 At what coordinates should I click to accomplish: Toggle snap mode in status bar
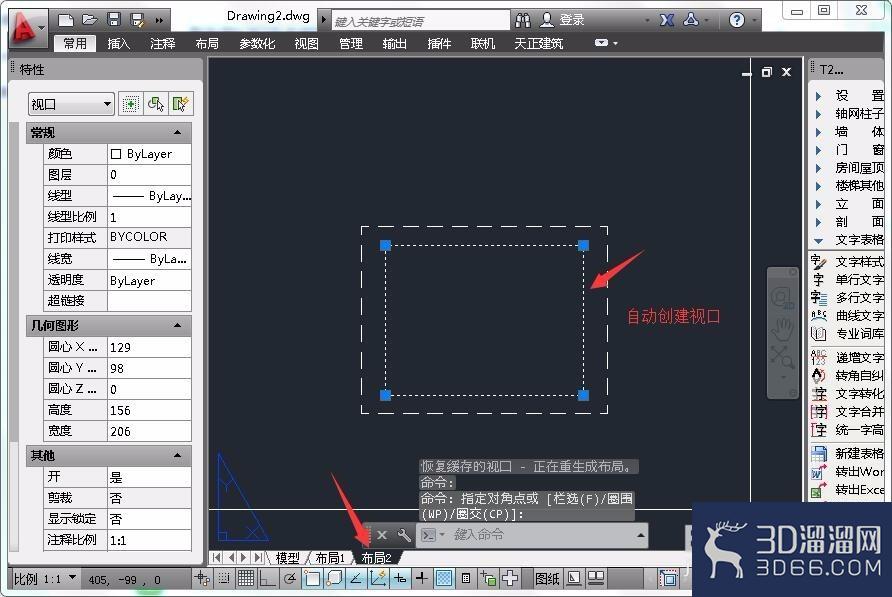[224, 579]
